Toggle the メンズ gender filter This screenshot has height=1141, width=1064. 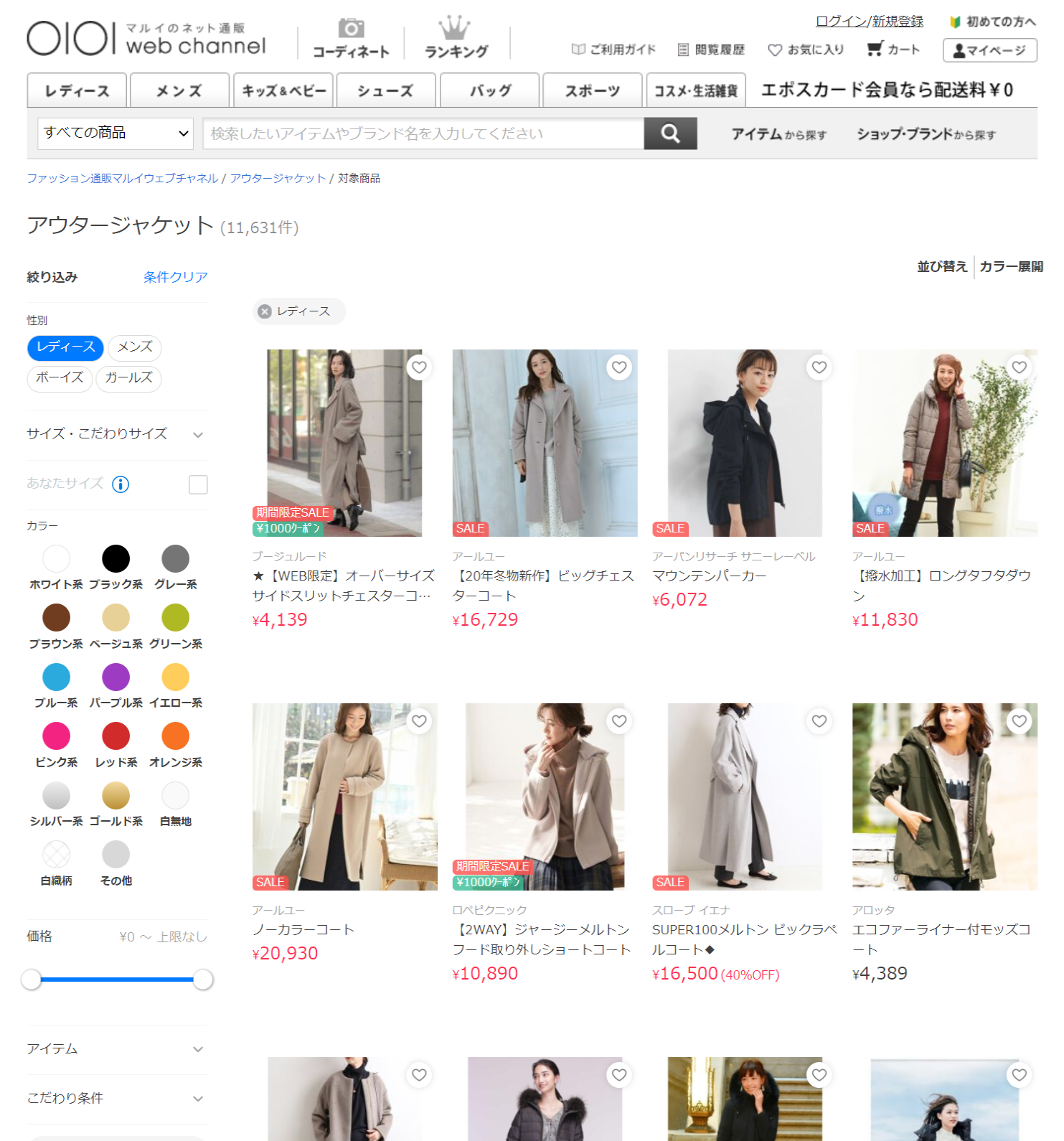[135, 347]
